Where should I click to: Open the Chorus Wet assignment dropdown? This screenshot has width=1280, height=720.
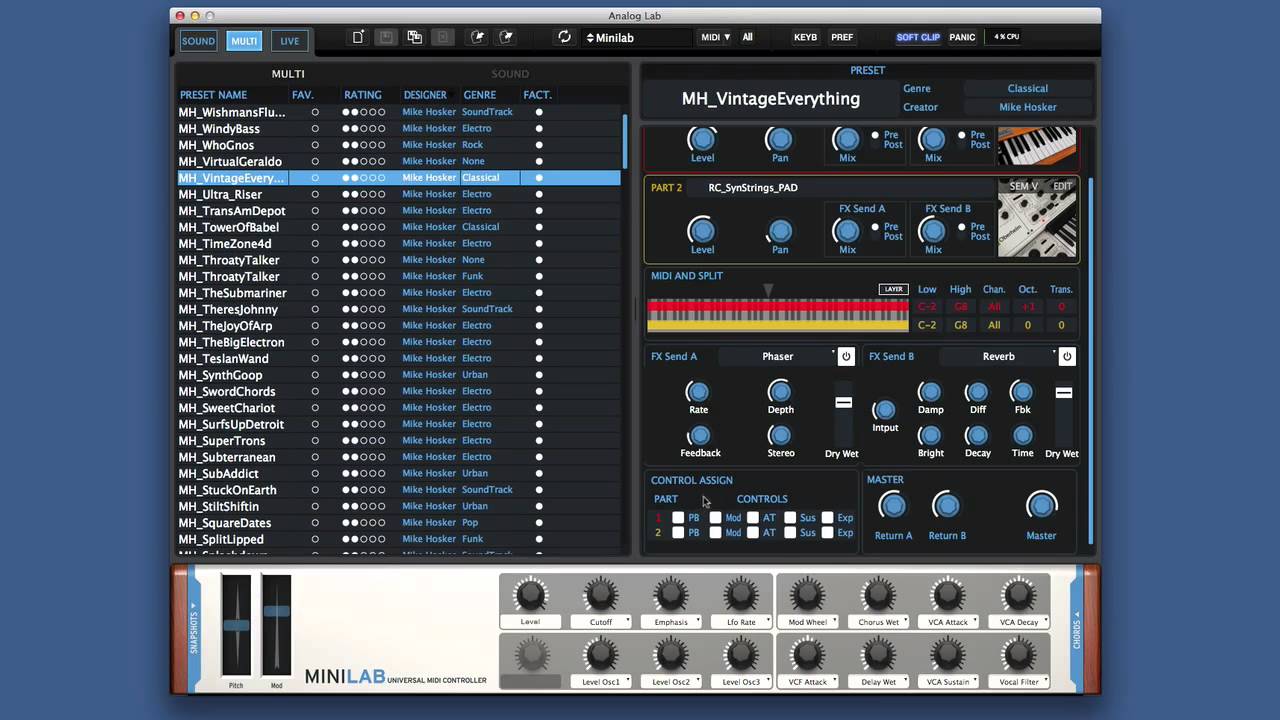(x=878, y=622)
